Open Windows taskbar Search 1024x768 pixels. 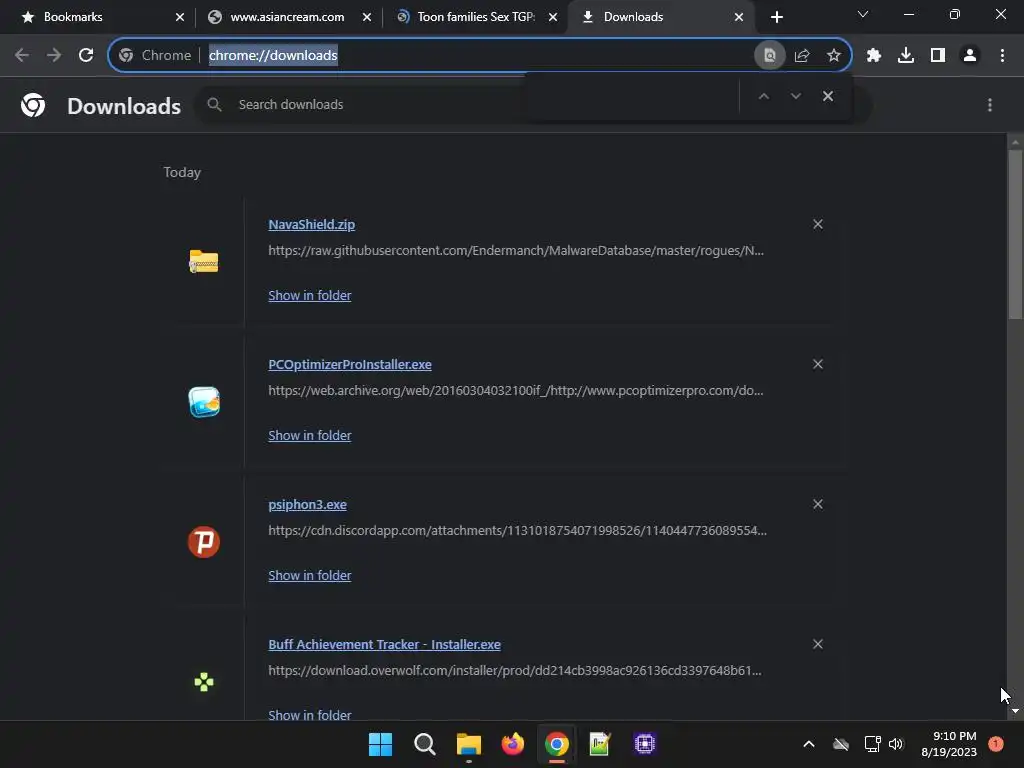pyautogui.click(x=424, y=744)
